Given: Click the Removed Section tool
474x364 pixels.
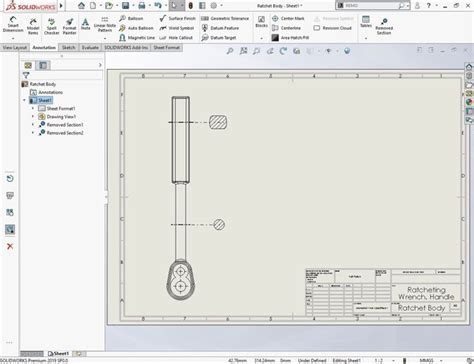Looking at the screenshot, I should (384, 26).
